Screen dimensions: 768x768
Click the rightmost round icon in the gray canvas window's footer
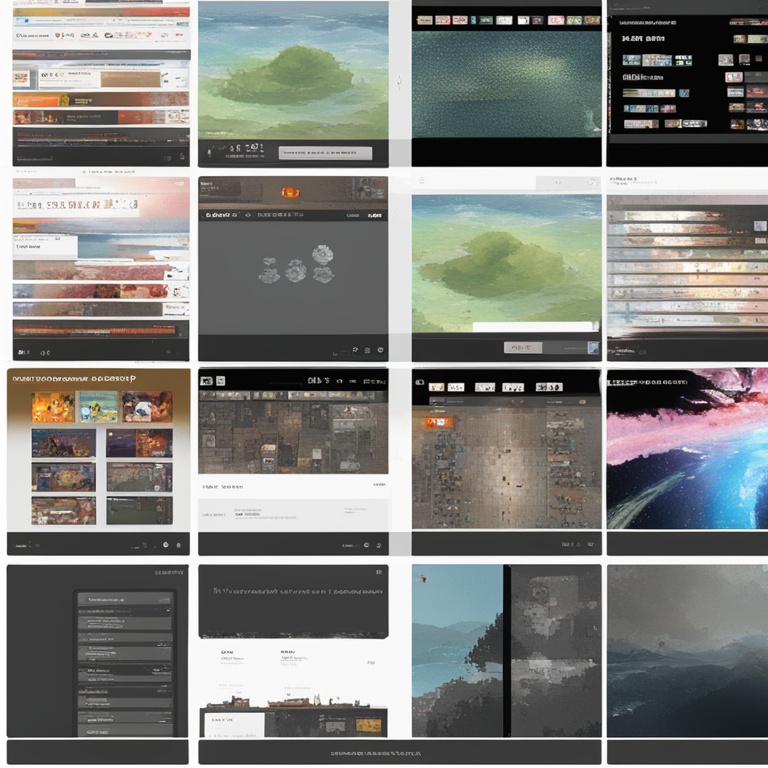click(x=380, y=350)
